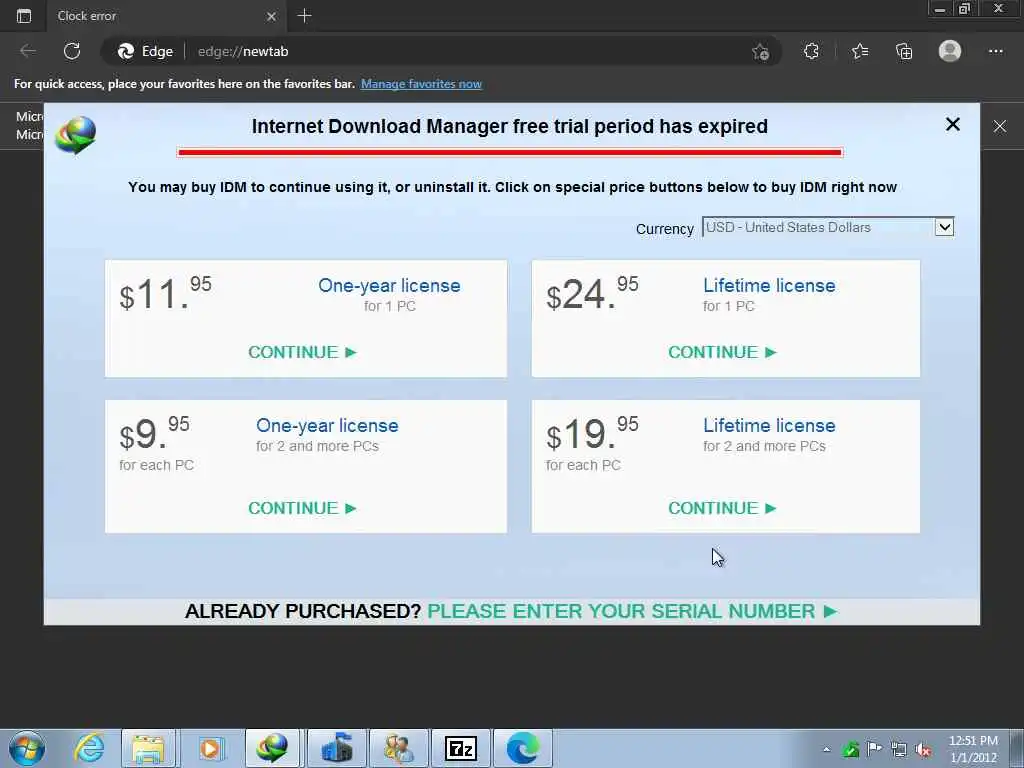Click the $24.95 price text
Screen dimensions: 1024x768
tap(592, 293)
